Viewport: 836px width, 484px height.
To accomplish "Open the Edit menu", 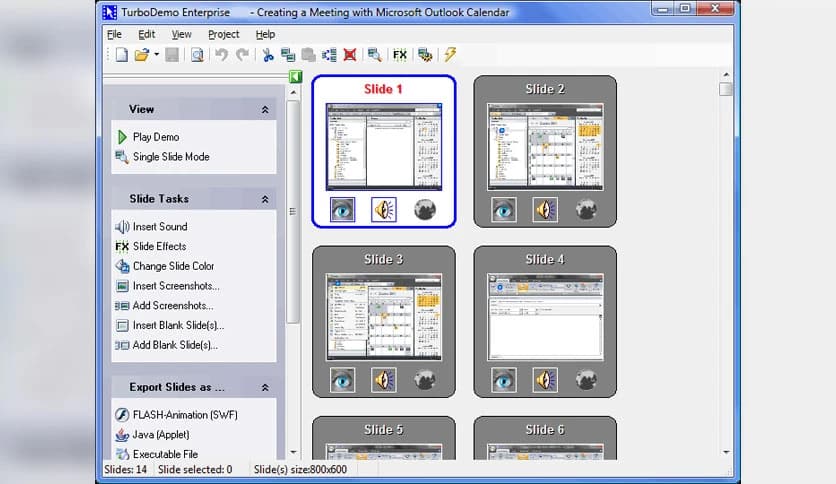I will [x=146, y=34].
